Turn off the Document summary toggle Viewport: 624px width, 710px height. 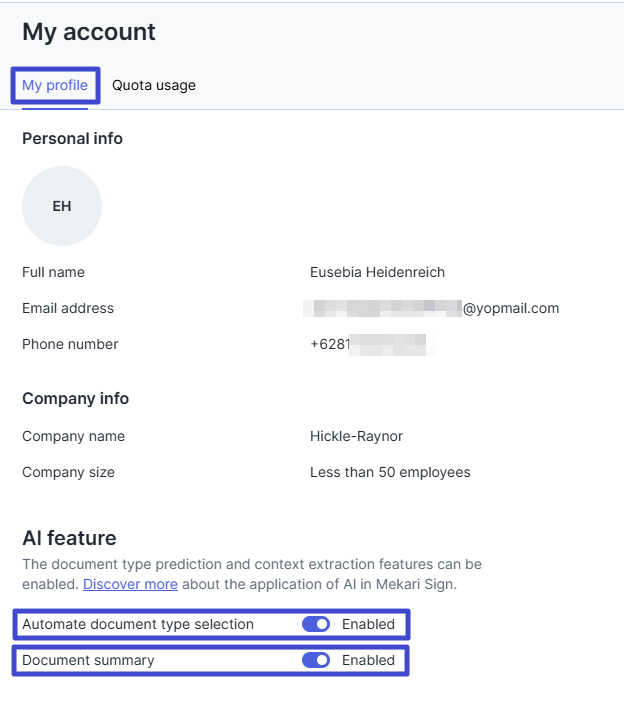pos(316,660)
